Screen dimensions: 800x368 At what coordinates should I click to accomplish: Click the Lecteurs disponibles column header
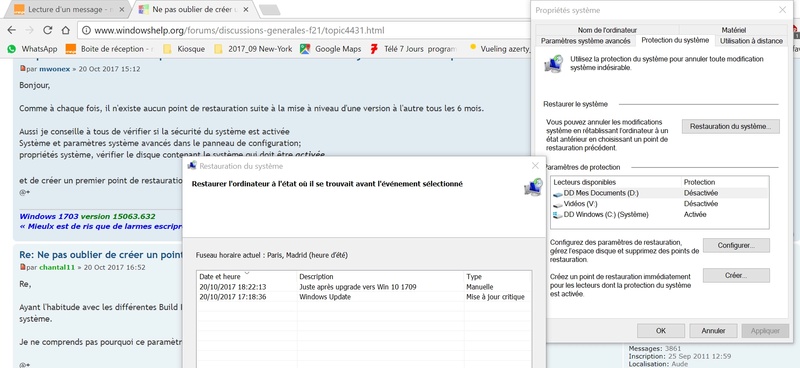coord(616,182)
